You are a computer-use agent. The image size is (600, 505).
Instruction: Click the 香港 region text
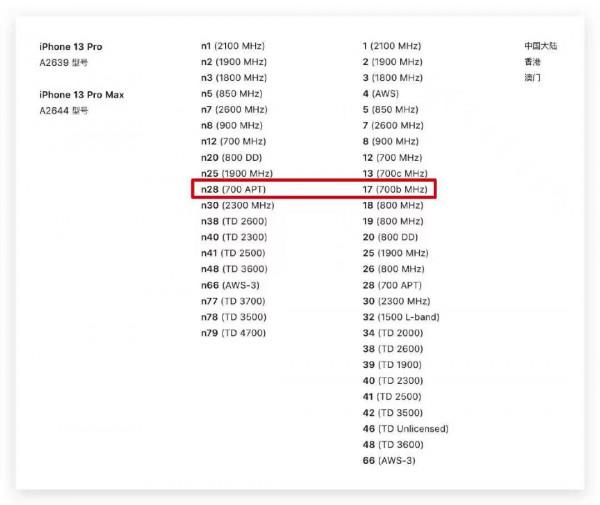[532, 62]
